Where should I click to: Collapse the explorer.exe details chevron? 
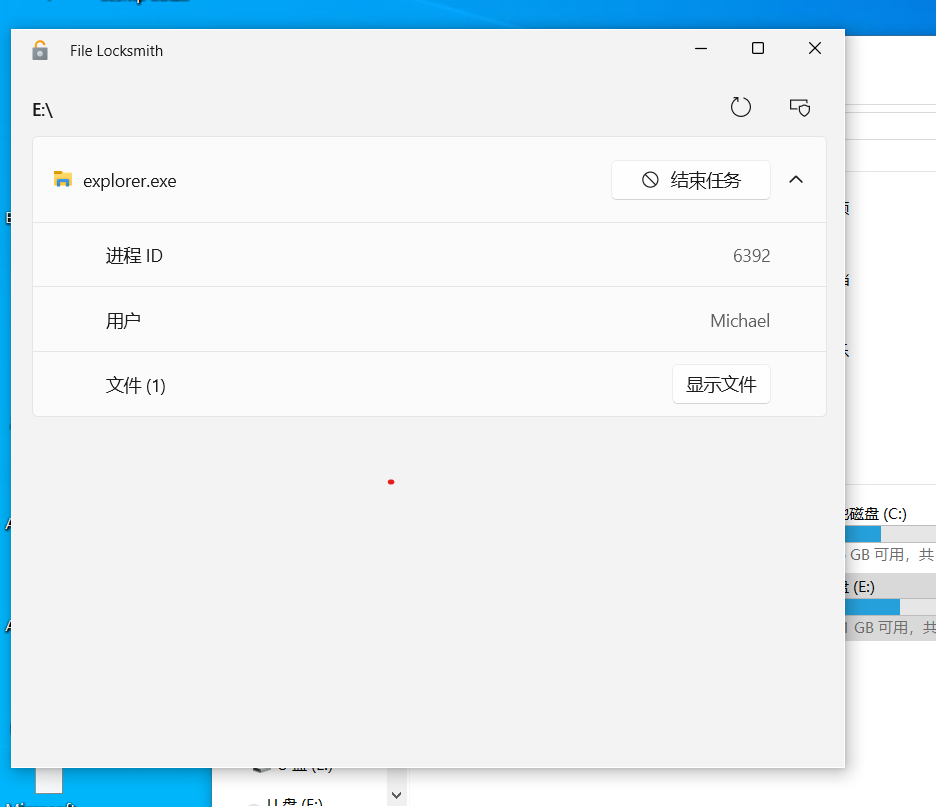[796, 180]
